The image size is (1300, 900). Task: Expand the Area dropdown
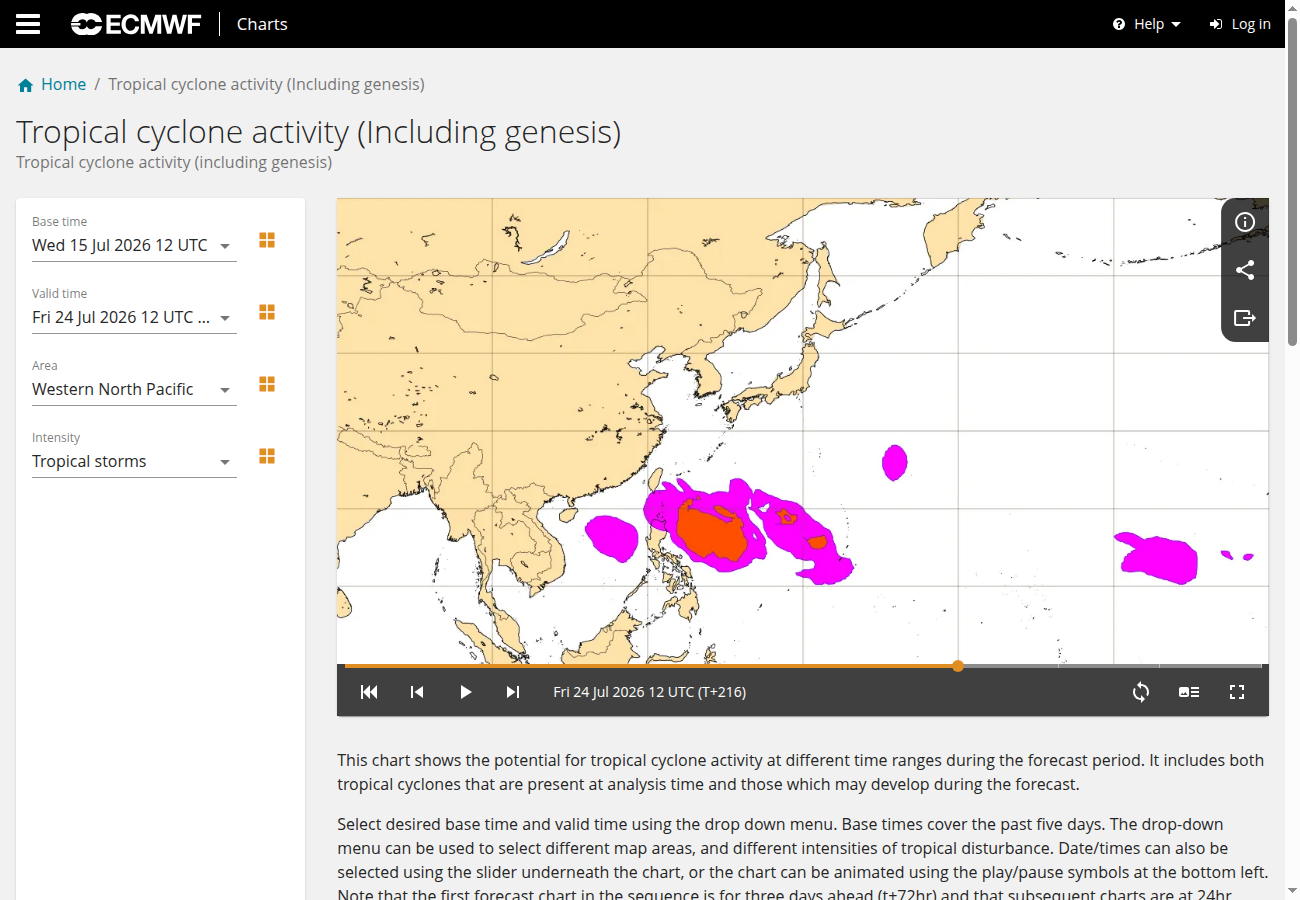click(x=134, y=390)
